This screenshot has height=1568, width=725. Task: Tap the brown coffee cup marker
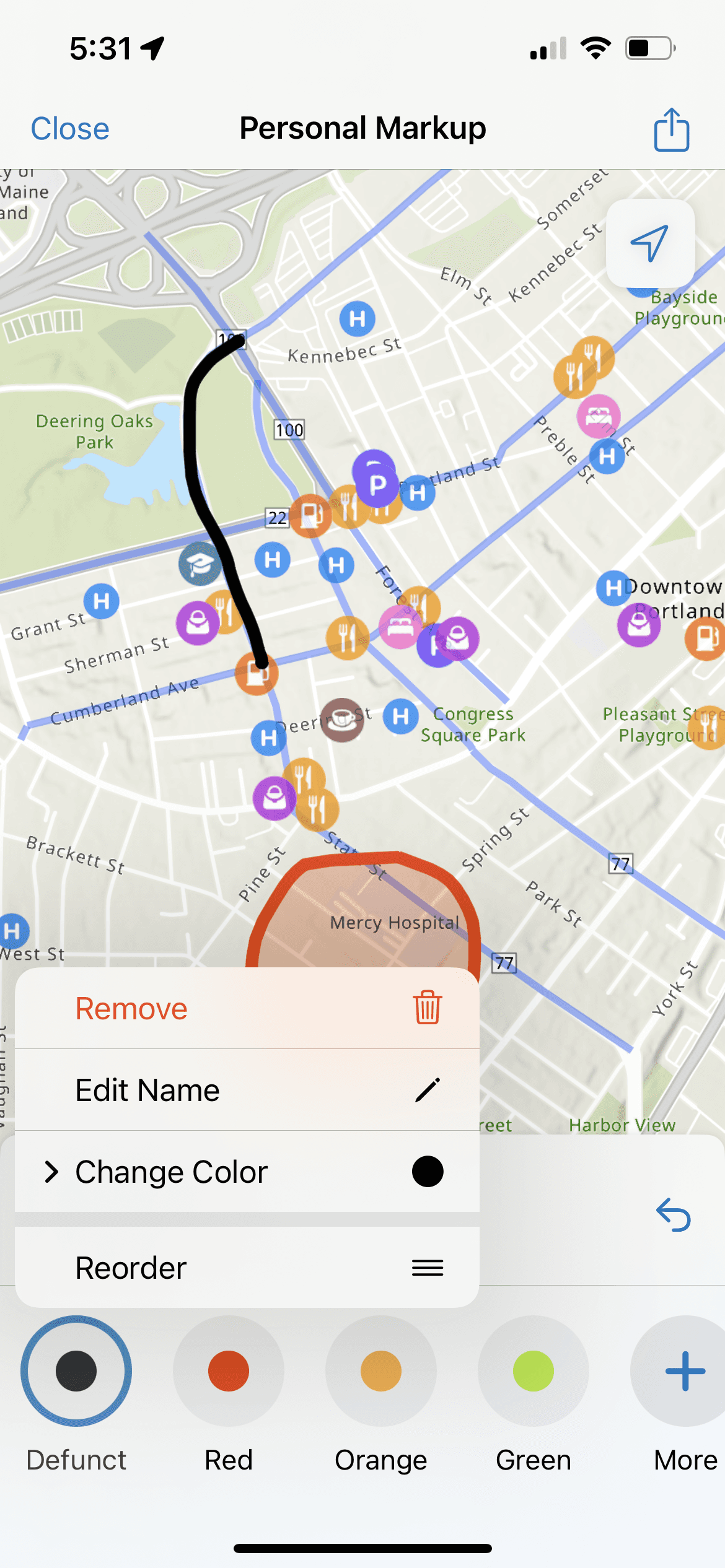pyautogui.click(x=342, y=720)
